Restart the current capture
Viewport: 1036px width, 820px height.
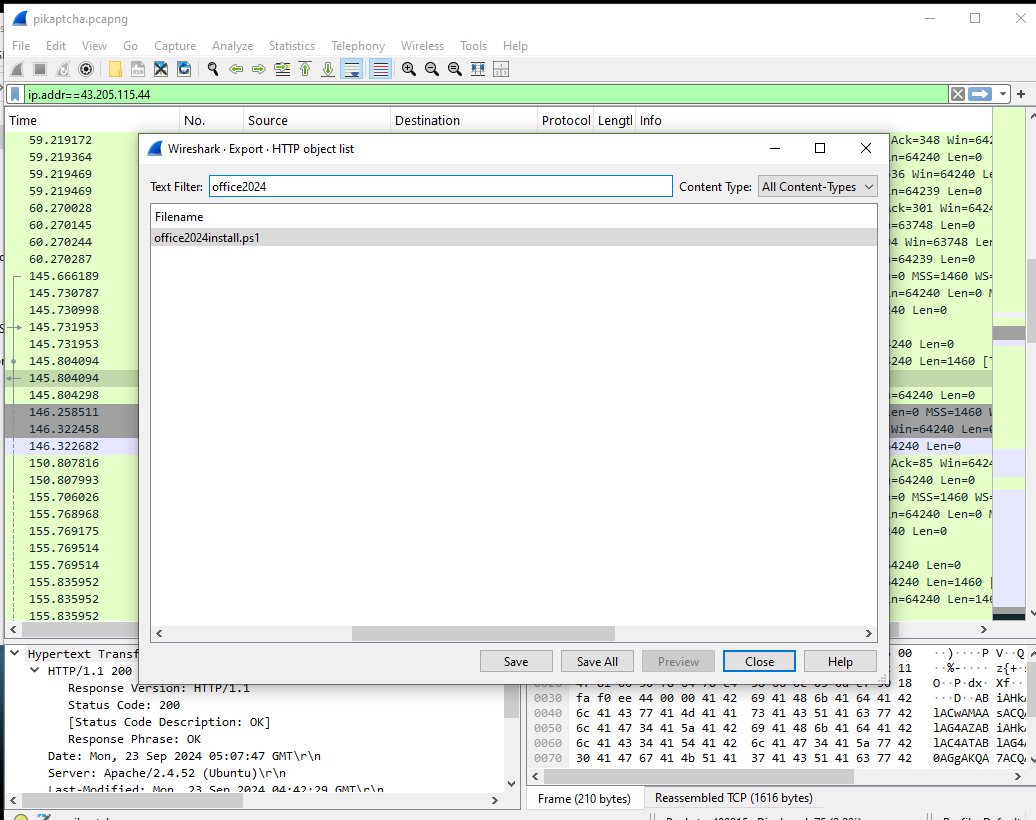point(63,69)
